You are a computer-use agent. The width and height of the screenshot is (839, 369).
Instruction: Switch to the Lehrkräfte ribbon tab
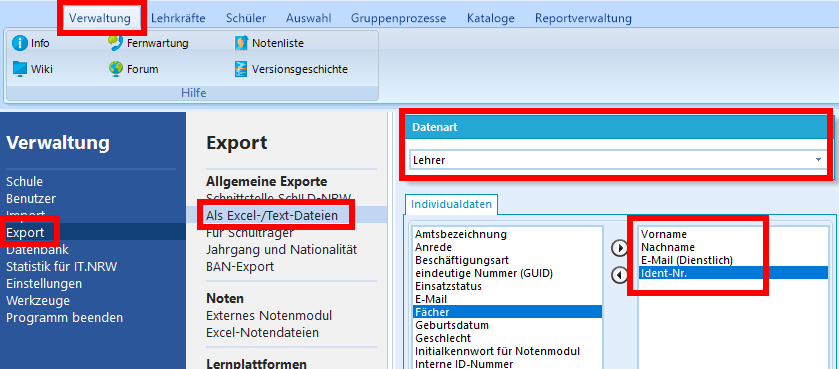[x=178, y=18]
